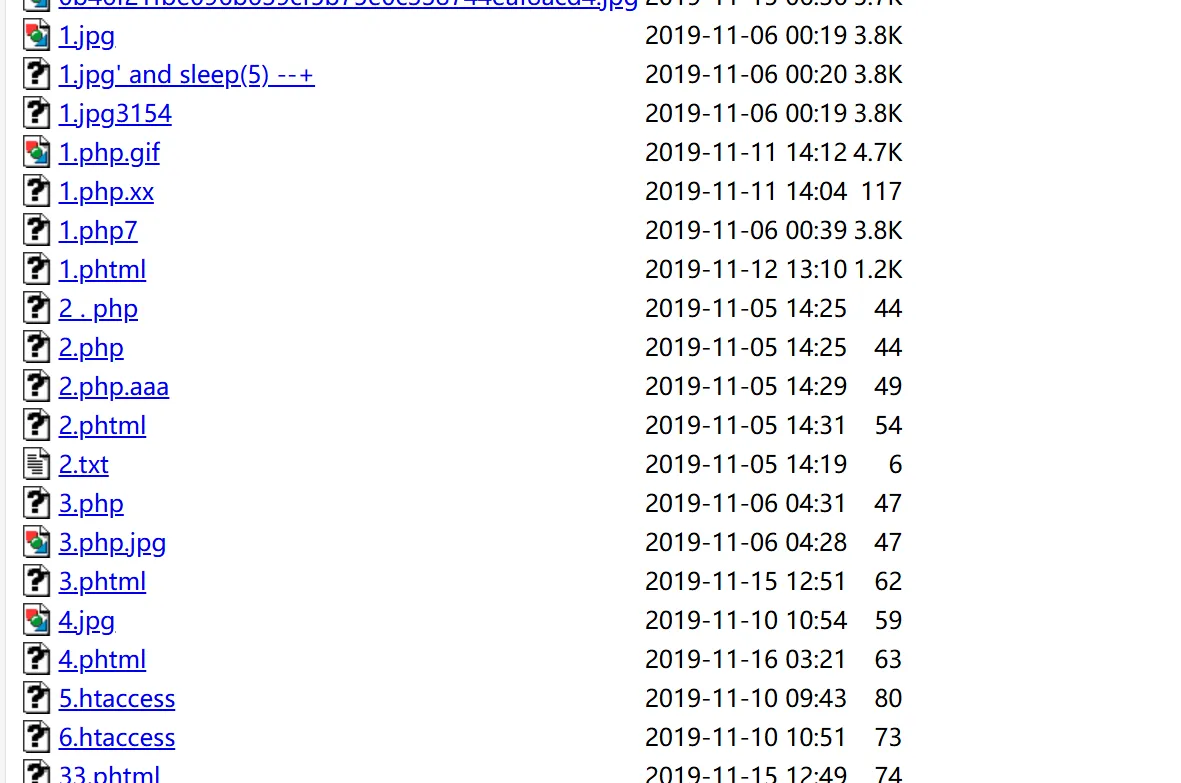Image resolution: width=1181 pixels, height=783 pixels.
Task: Open the 4.phtml link
Action: tap(102, 660)
